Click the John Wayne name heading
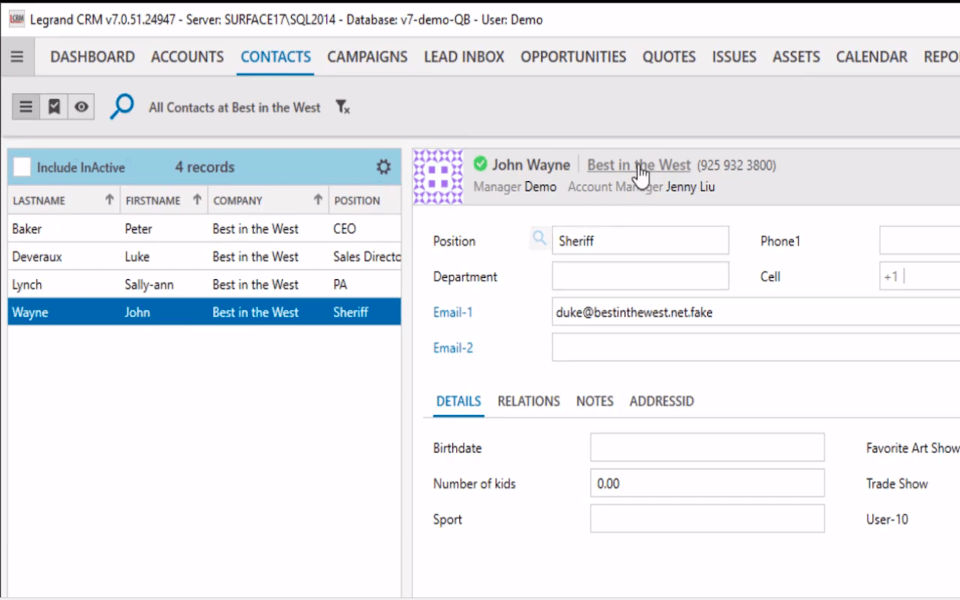 click(531, 165)
